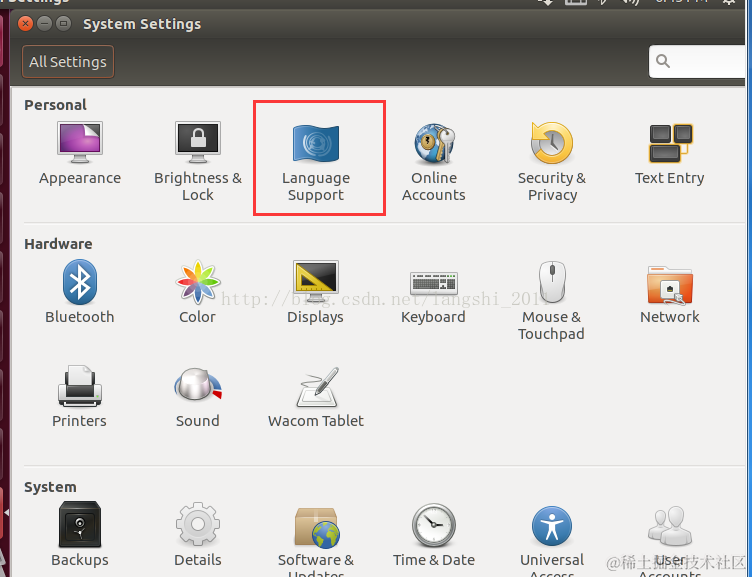Viewport: 752px width, 577px height.
Task: Minimize the System Settings window
Action: point(45,24)
